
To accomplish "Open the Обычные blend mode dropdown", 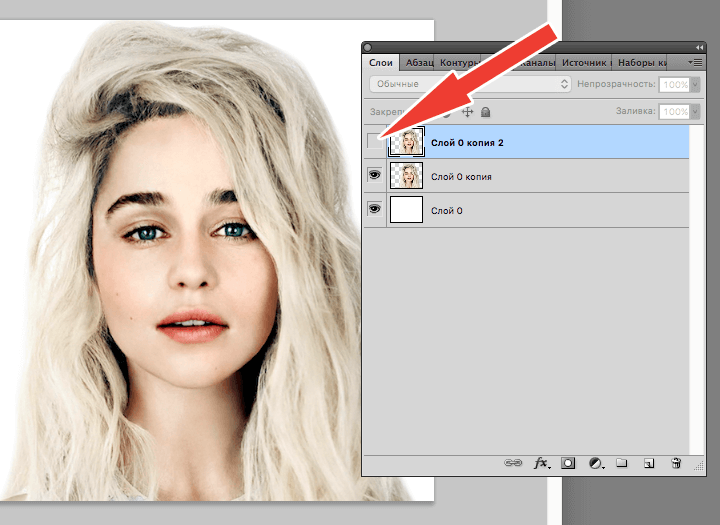I will [x=469, y=85].
